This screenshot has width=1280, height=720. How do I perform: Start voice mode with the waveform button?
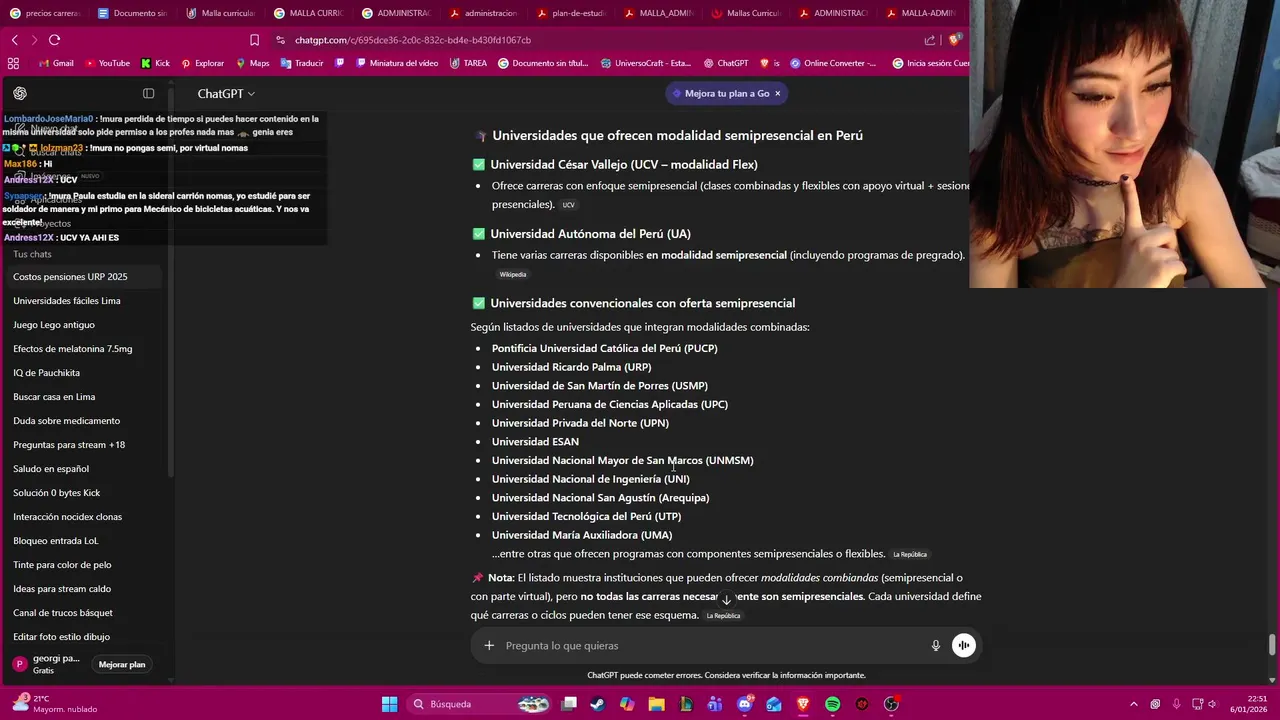pos(963,645)
